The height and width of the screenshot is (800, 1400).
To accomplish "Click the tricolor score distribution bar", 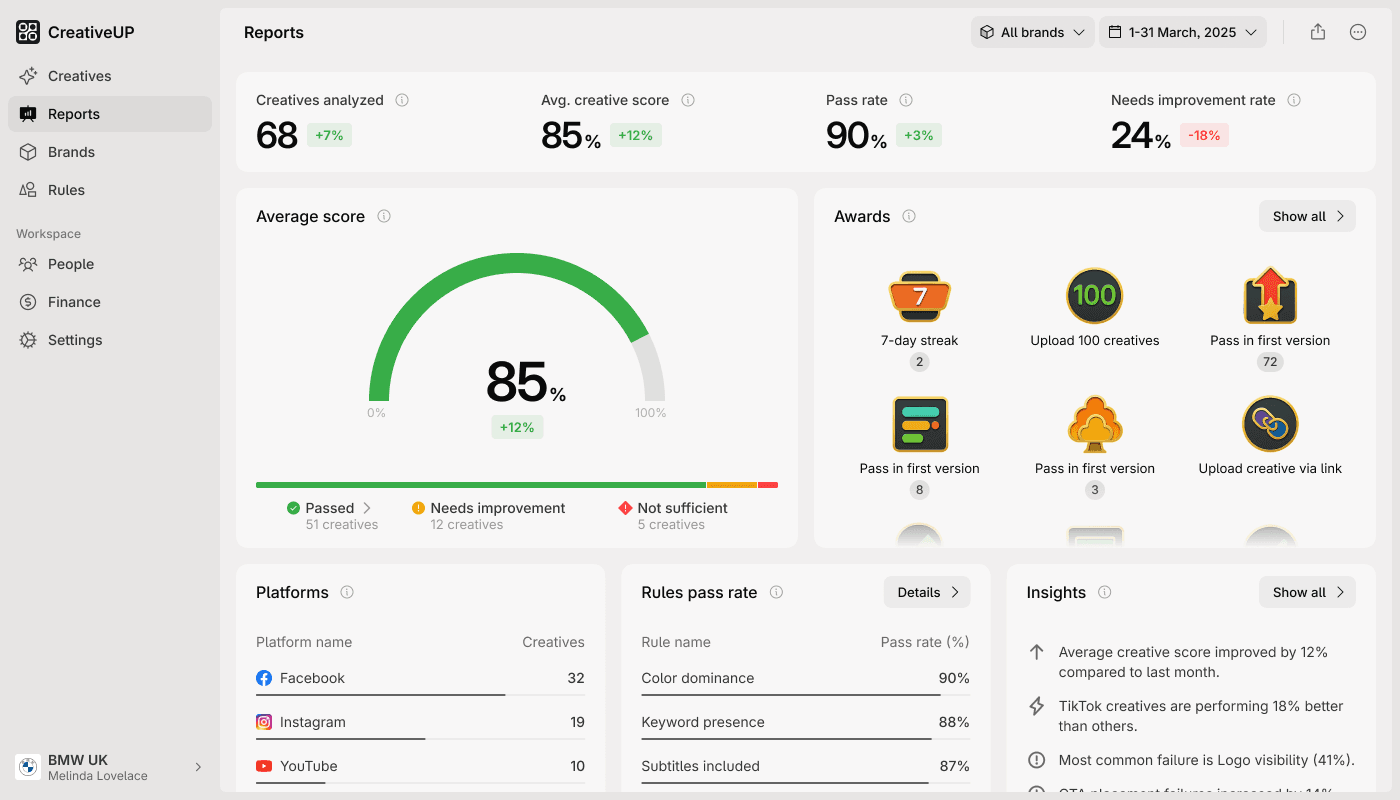I will [x=517, y=484].
